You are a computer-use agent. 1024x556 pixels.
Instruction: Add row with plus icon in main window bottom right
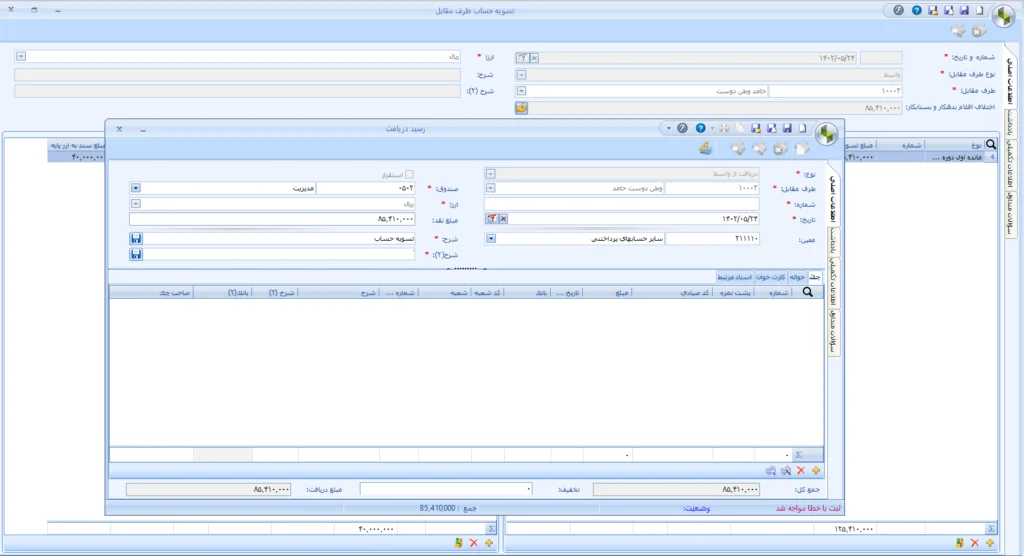(x=990, y=543)
